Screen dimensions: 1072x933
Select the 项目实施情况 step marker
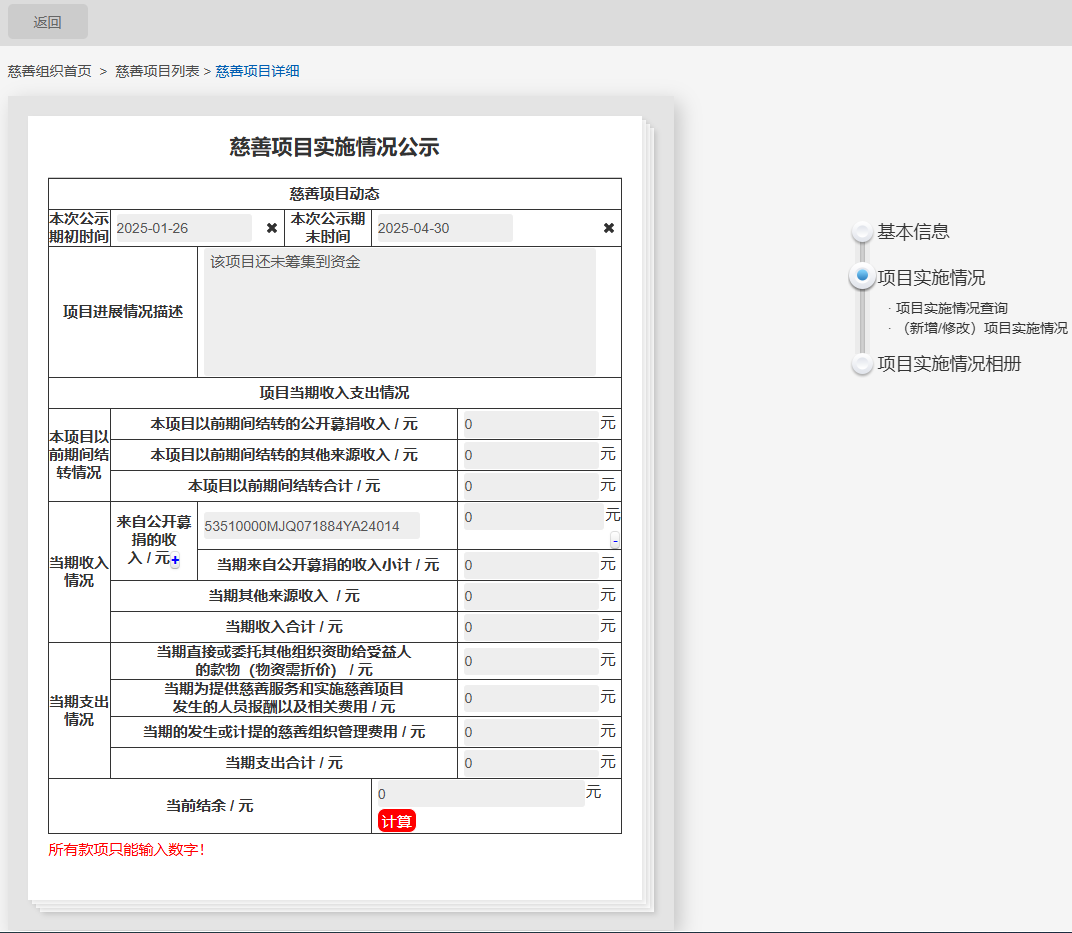click(x=862, y=277)
